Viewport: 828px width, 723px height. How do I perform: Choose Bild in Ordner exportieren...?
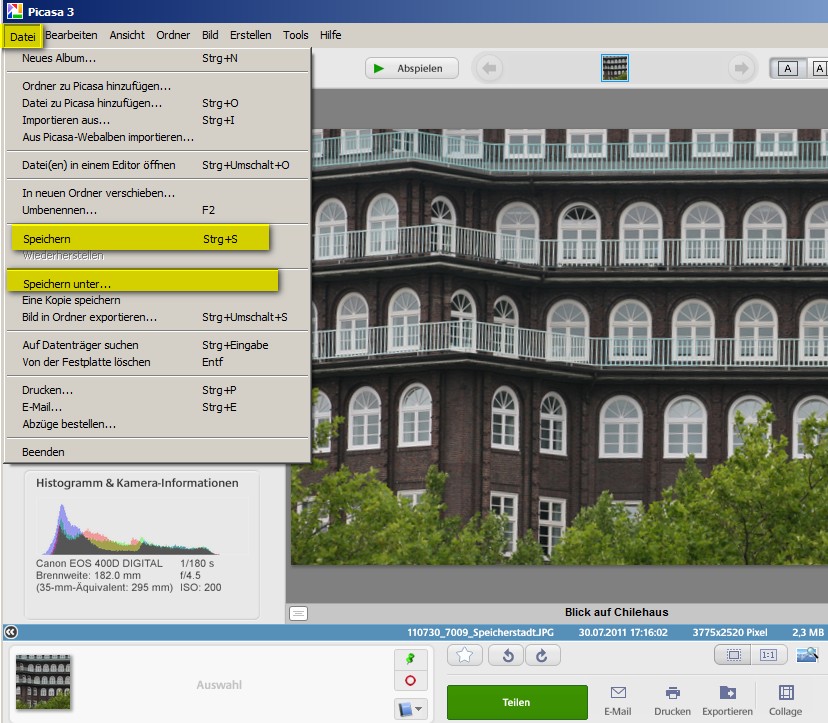(x=90, y=317)
